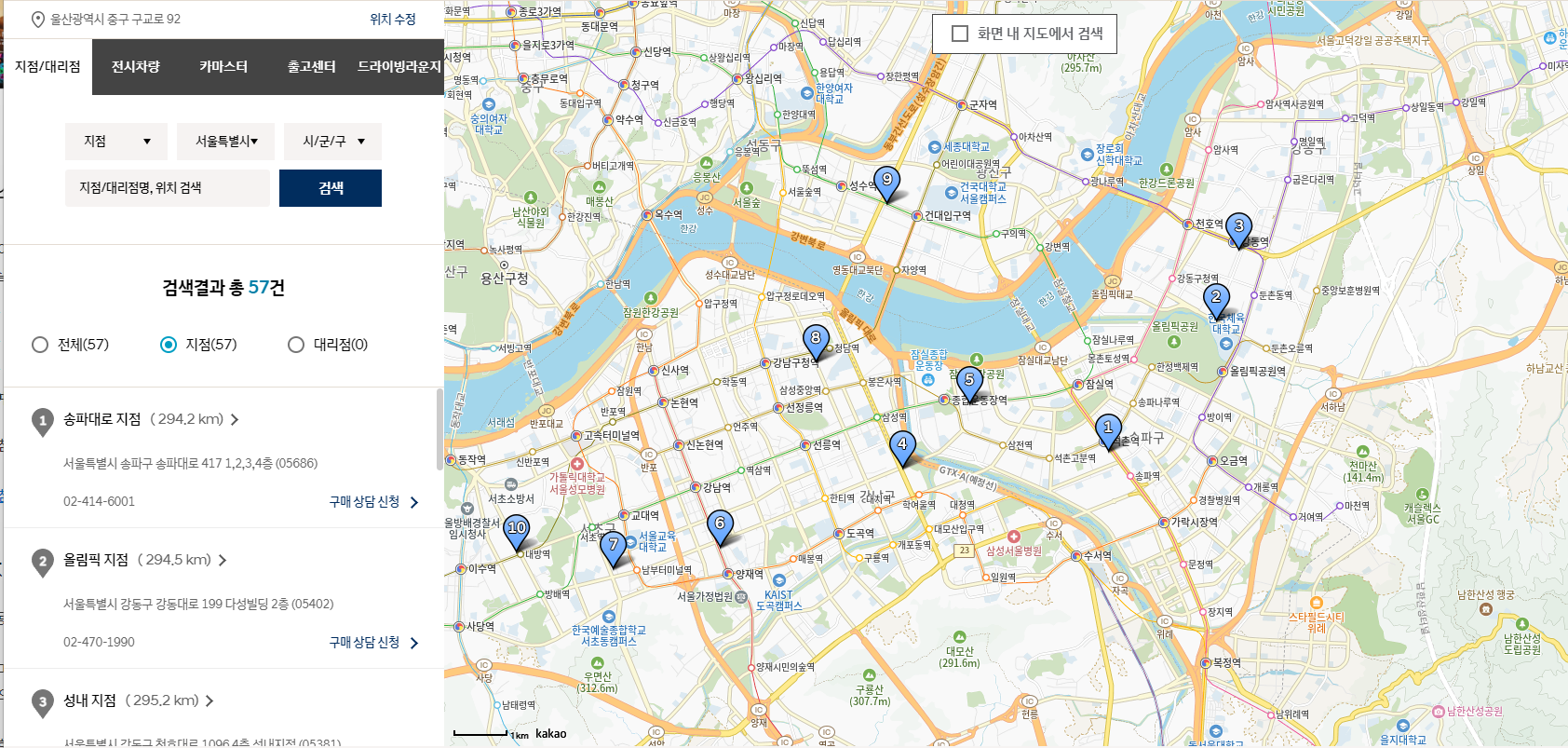The width and height of the screenshot is (1568, 748).
Task: Open the 지점 type dropdown
Action: point(116,142)
